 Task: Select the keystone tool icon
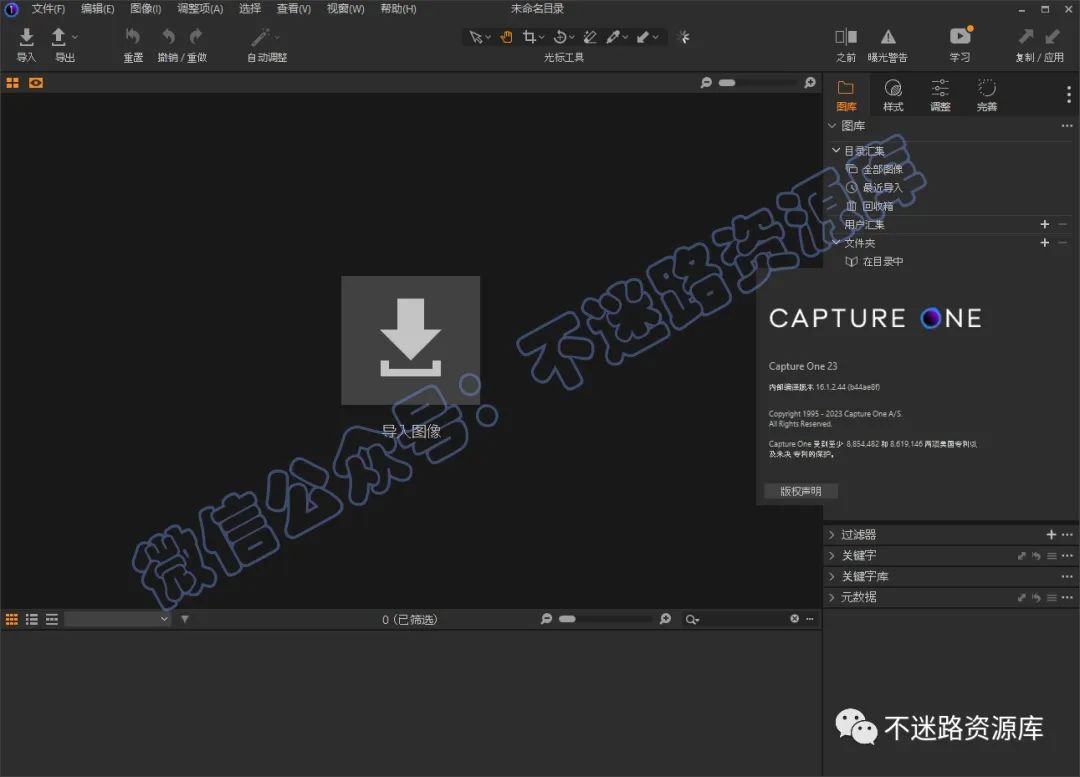590,37
